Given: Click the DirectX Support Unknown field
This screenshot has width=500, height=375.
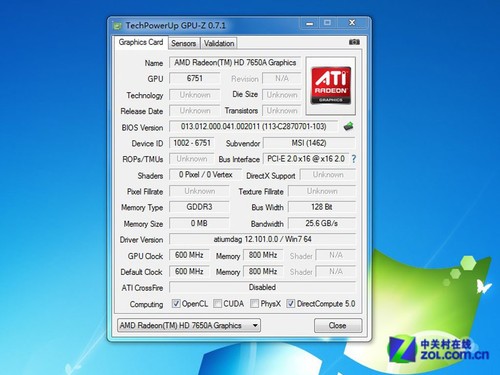Looking at the screenshot, I should click(x=328, y=175).
